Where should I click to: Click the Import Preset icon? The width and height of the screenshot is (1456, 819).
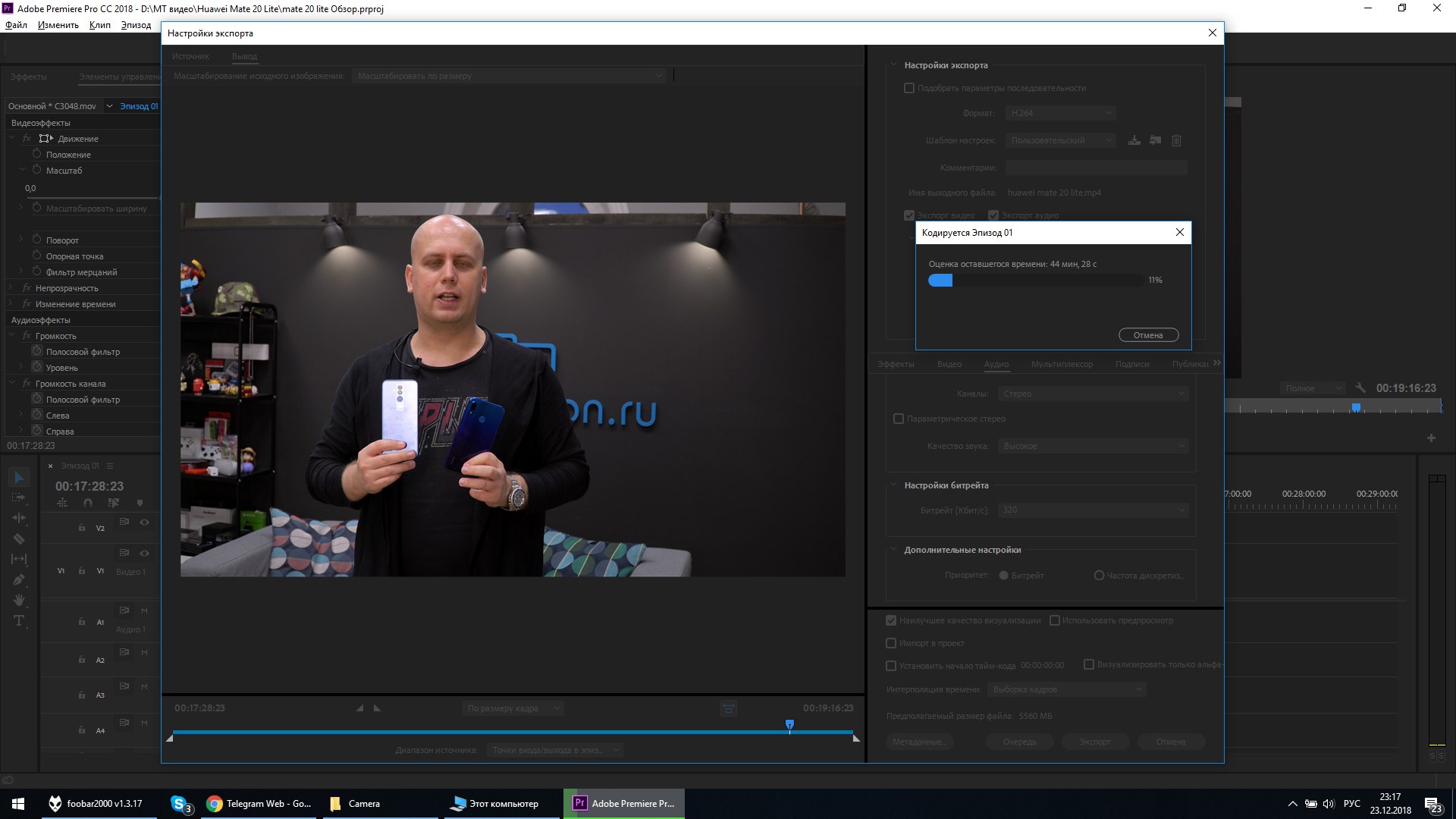pos(1155,140)
